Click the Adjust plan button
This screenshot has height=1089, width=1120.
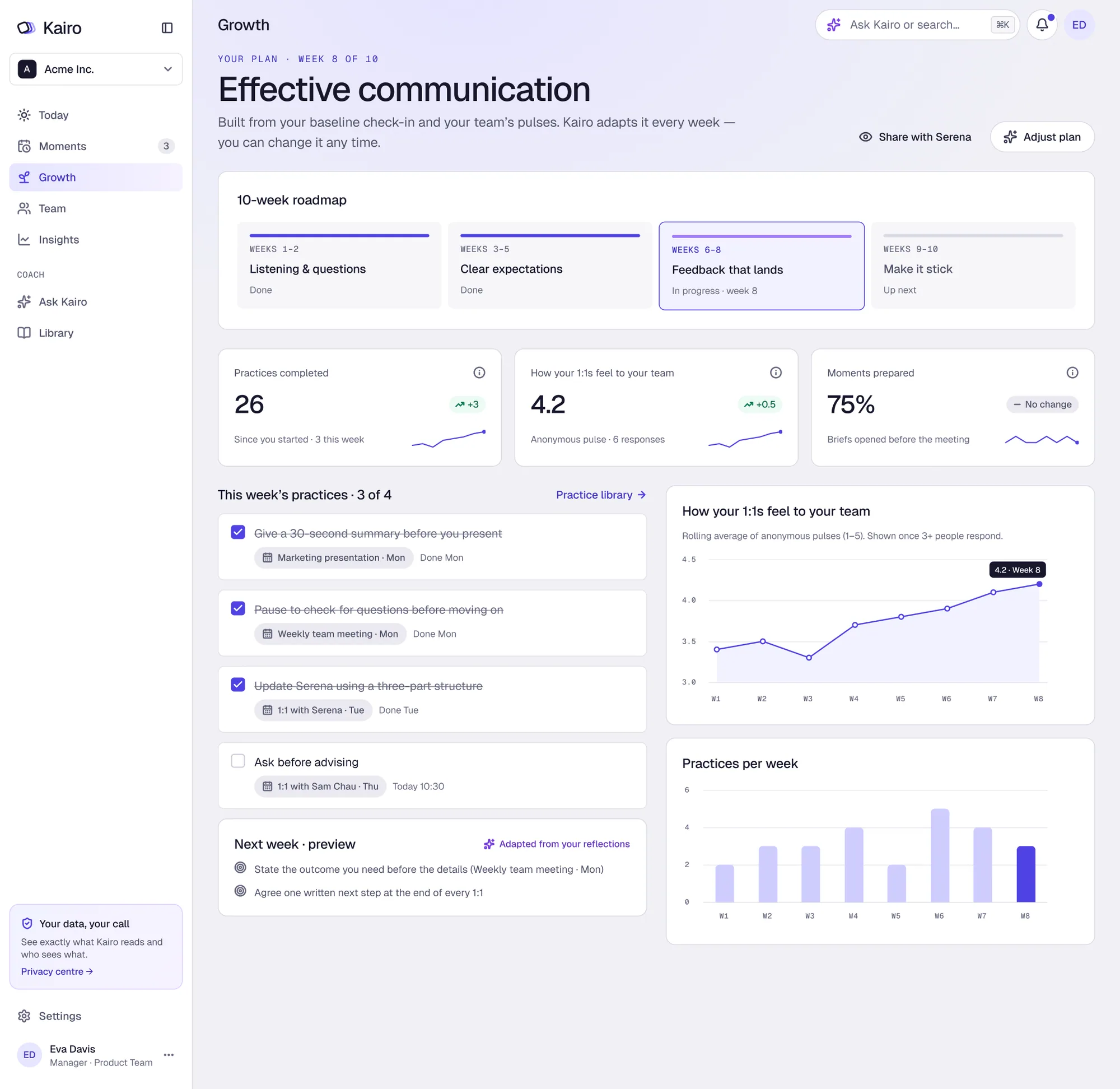[1042, 137]
